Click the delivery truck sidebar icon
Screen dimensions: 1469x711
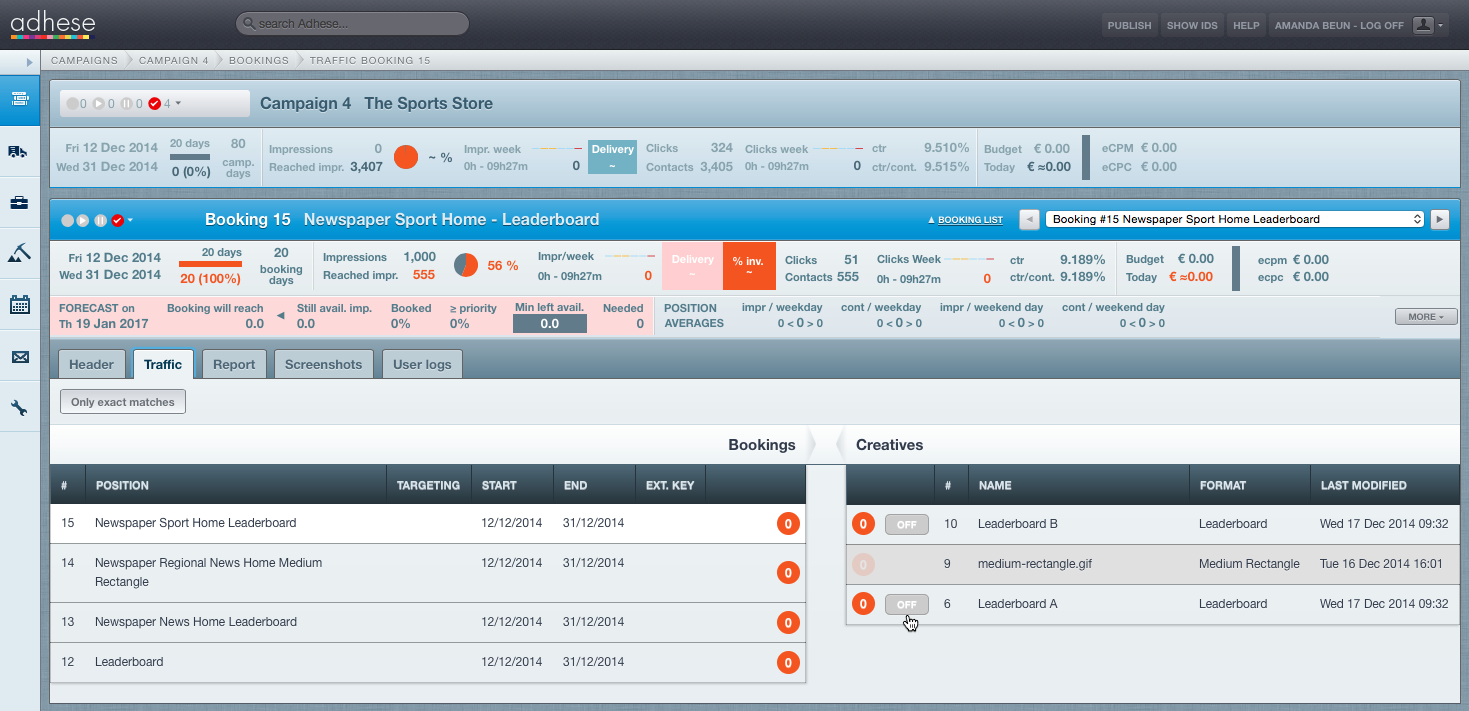pyautogui.click(x=19, y=151)
